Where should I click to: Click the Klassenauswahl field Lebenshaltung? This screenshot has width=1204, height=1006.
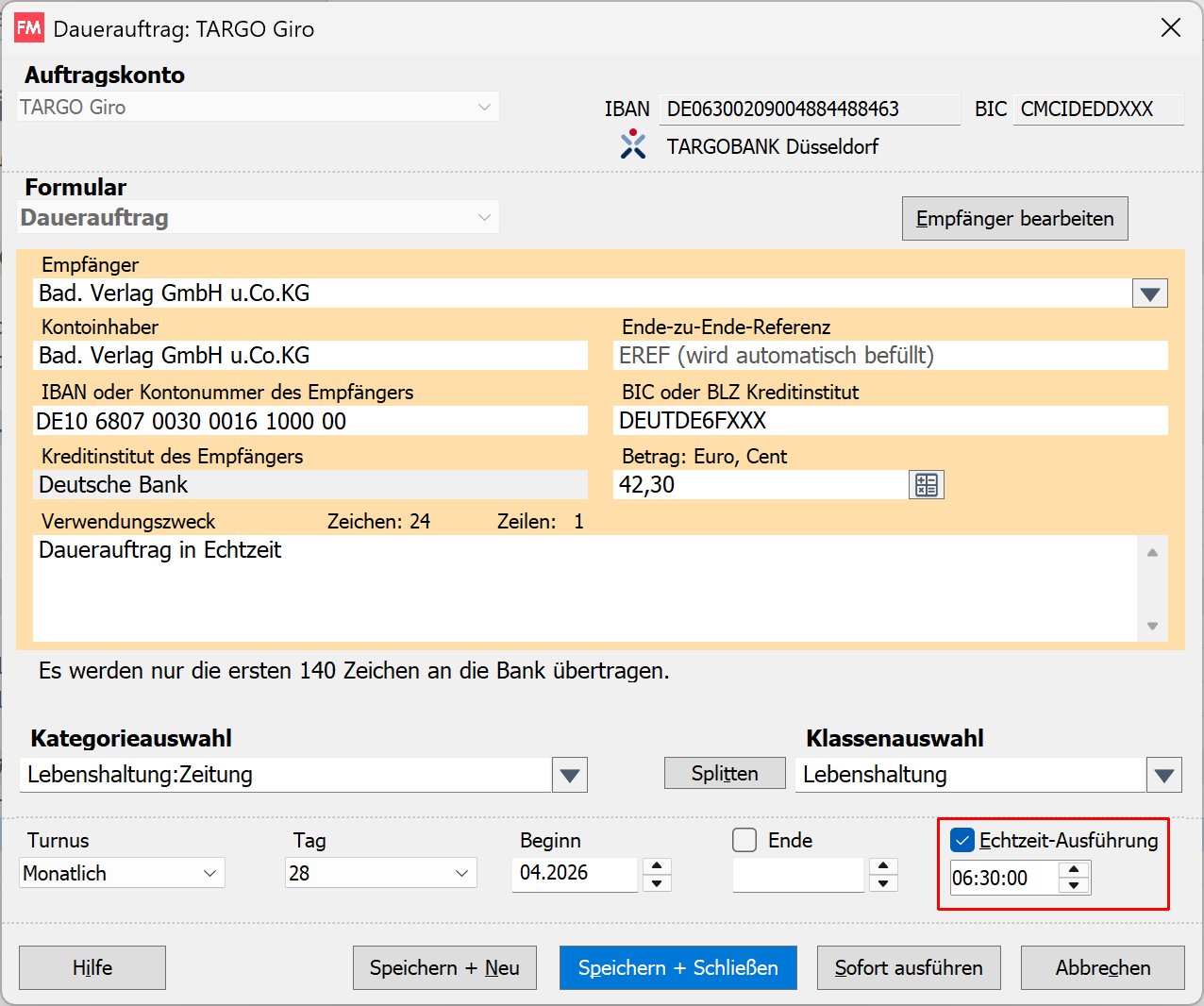coord(971,775)
